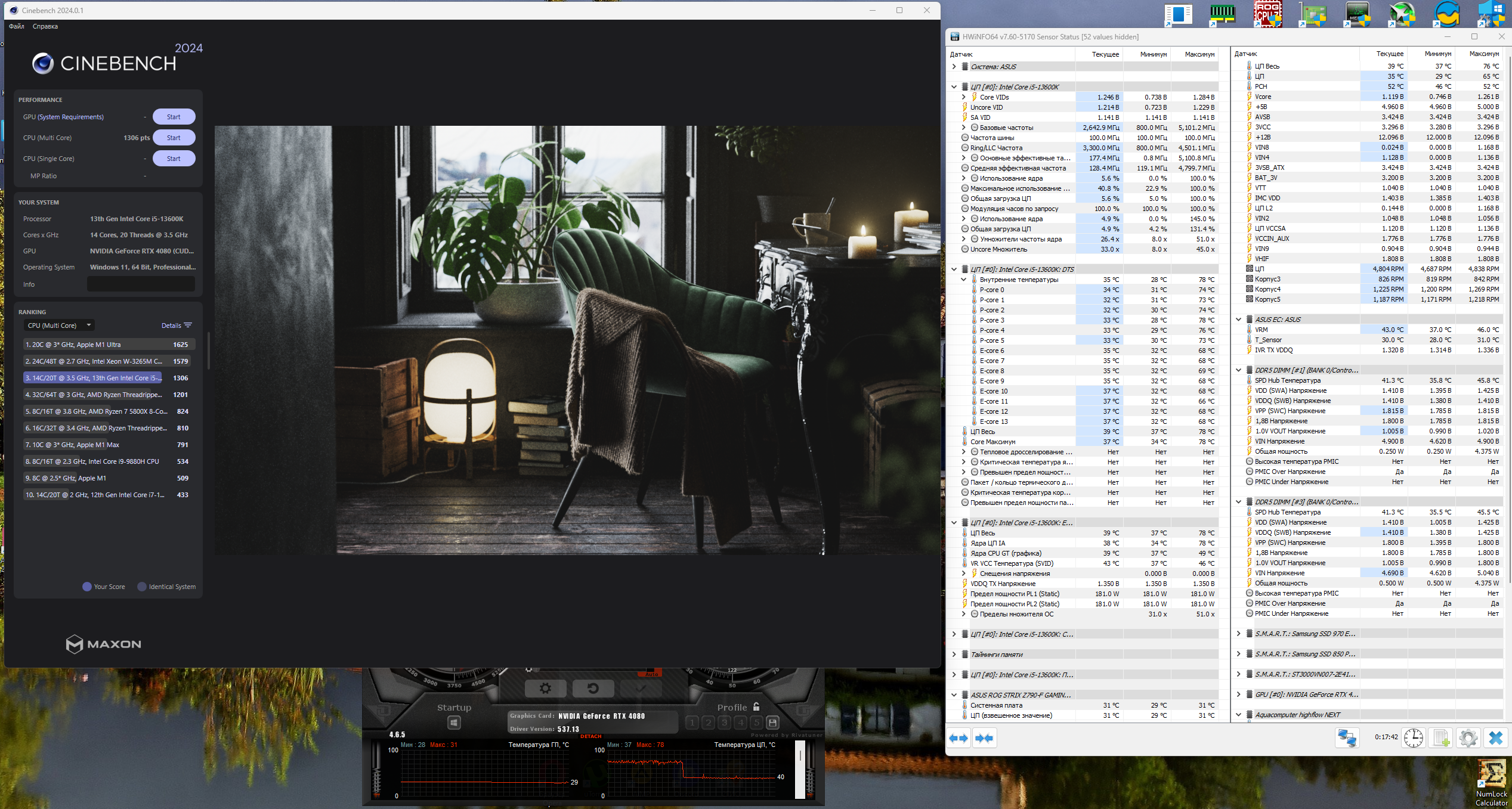Start the CPU (Single Core) benchmark
Viewport: 1512px width, 809px height.
point(174,159)
